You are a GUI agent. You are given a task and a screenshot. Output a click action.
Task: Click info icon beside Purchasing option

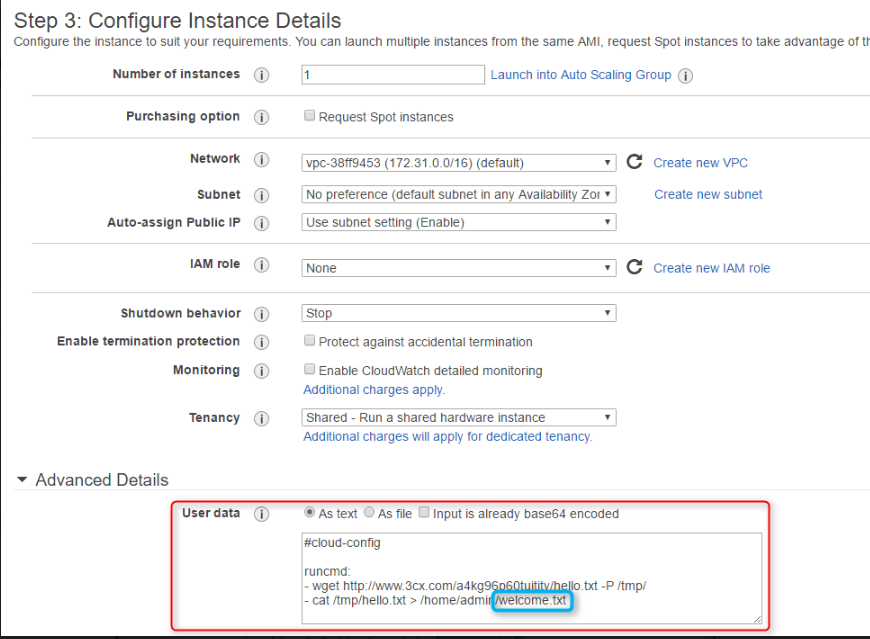click(x=262, y=117)
